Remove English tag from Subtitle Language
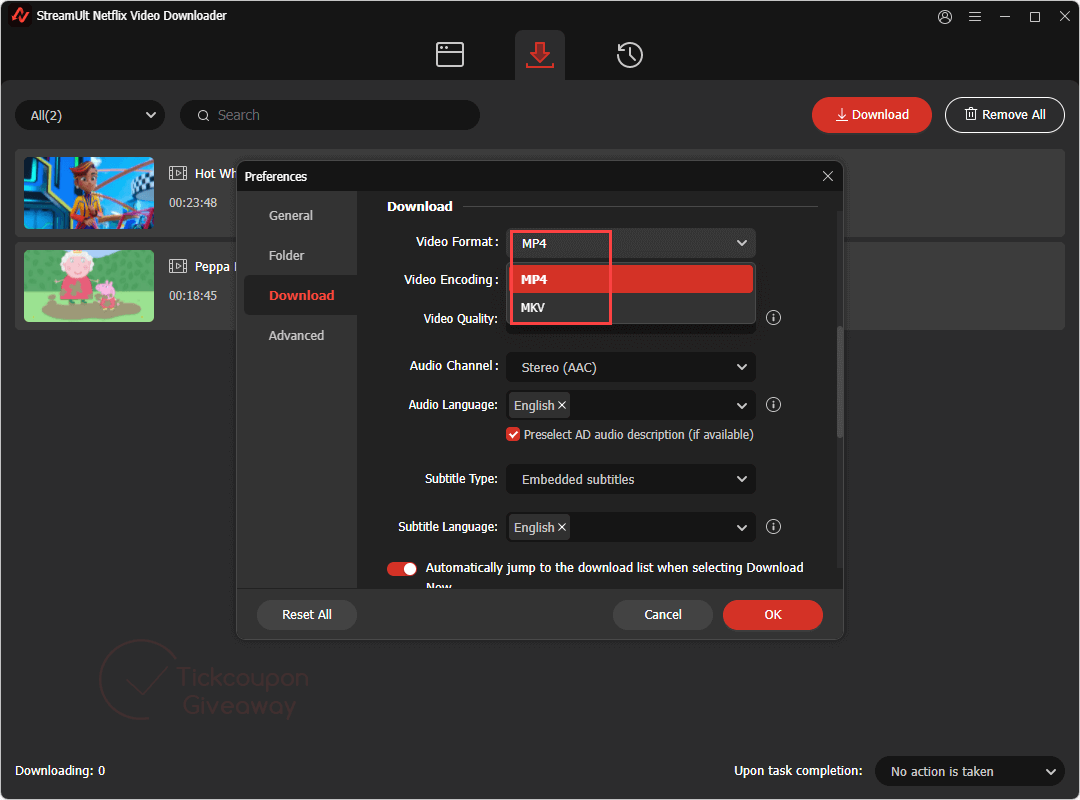 click(x=562, y=527)
